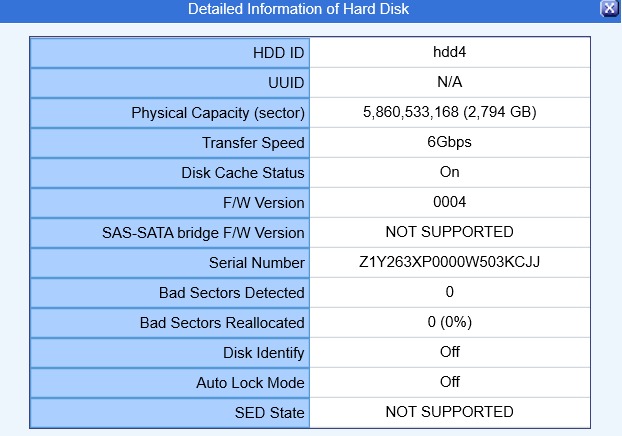The image size is (622, 436).
Task: Click the dialog title 'Detailed Information of Hard Disk'
Action: click(298, 9)
